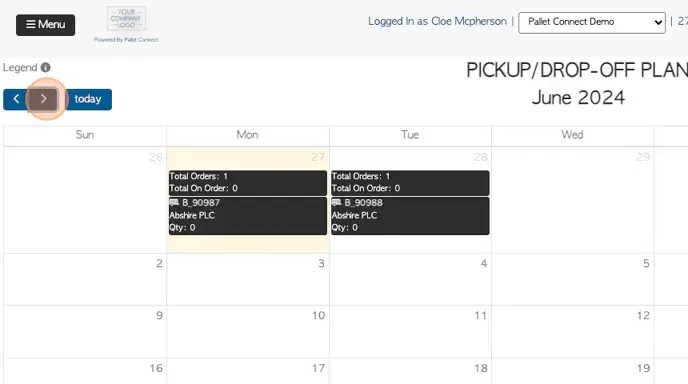Click Total Orders summary on Tuesday 28

(x=410, y=183)
